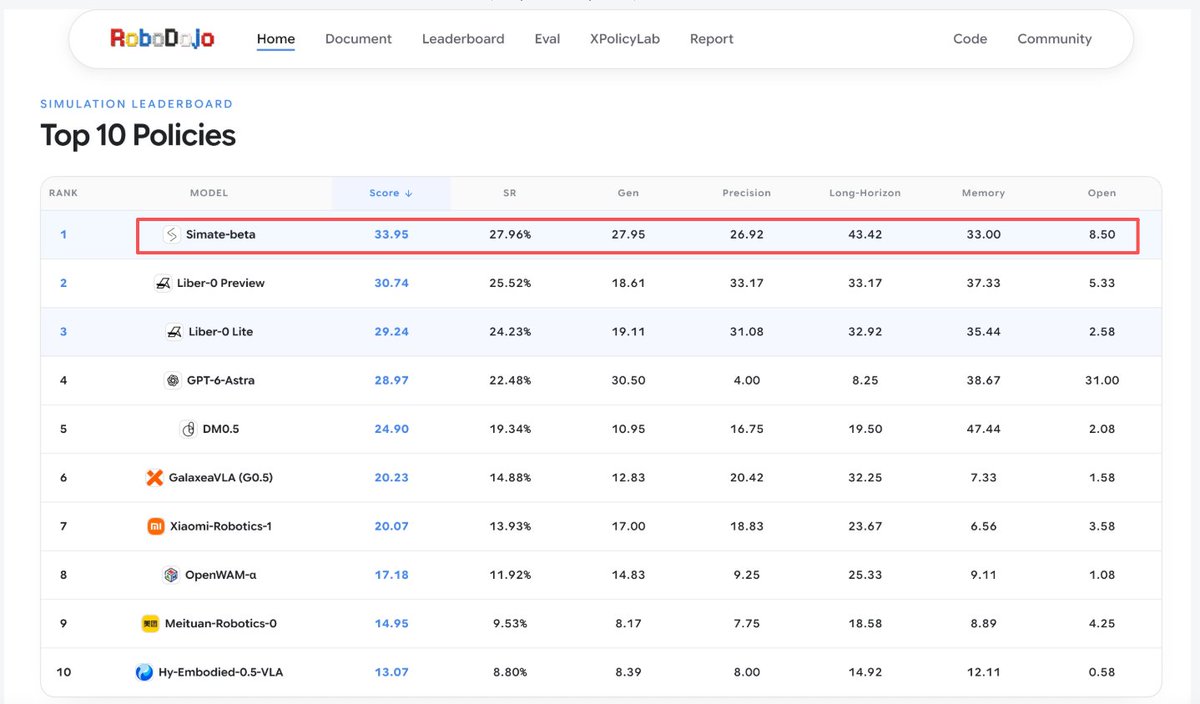Open the Home nav tab
Image resolution: width=1200 pixels, height=704 pixels.
(276, 39)
